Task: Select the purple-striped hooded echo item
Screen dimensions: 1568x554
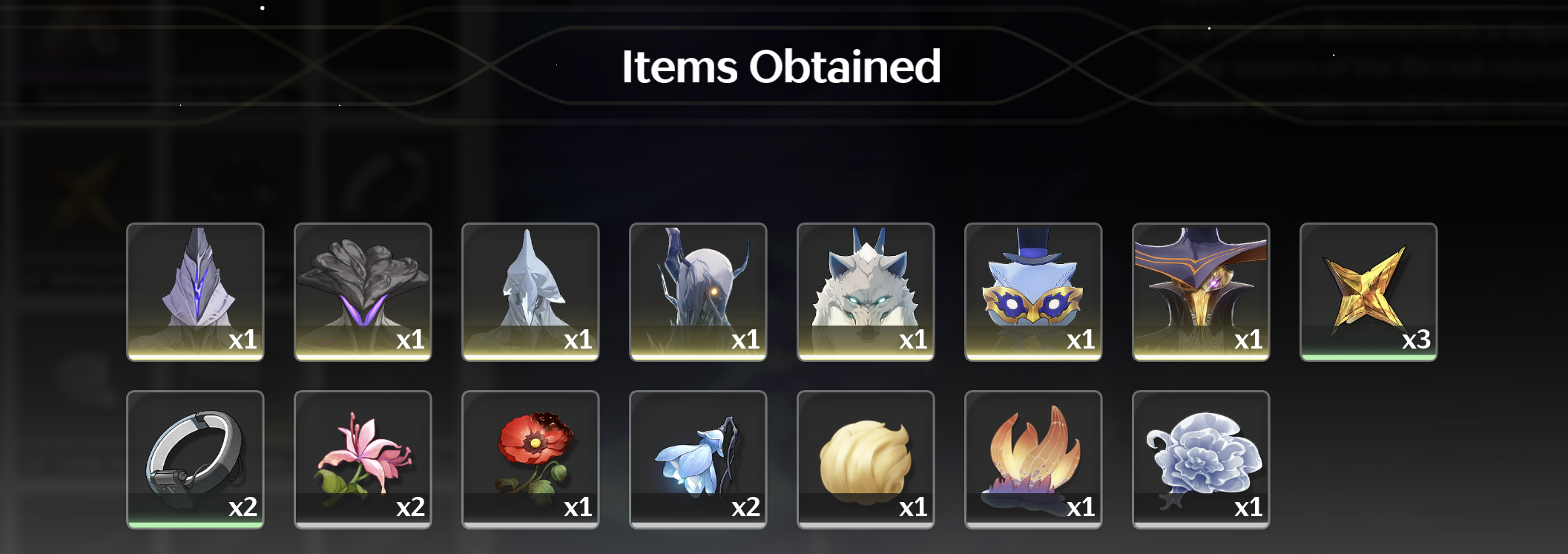Action: tap(195, 291)
